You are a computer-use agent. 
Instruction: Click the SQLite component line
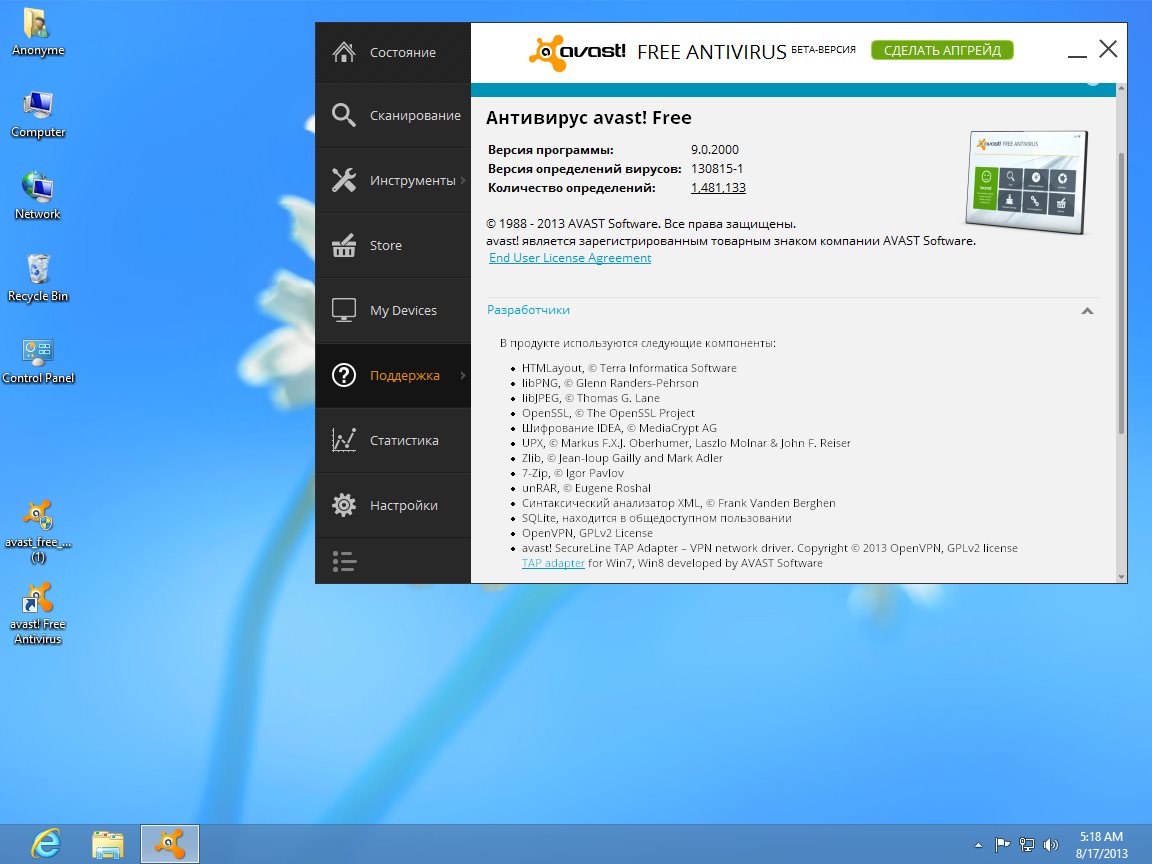(657, 518)
